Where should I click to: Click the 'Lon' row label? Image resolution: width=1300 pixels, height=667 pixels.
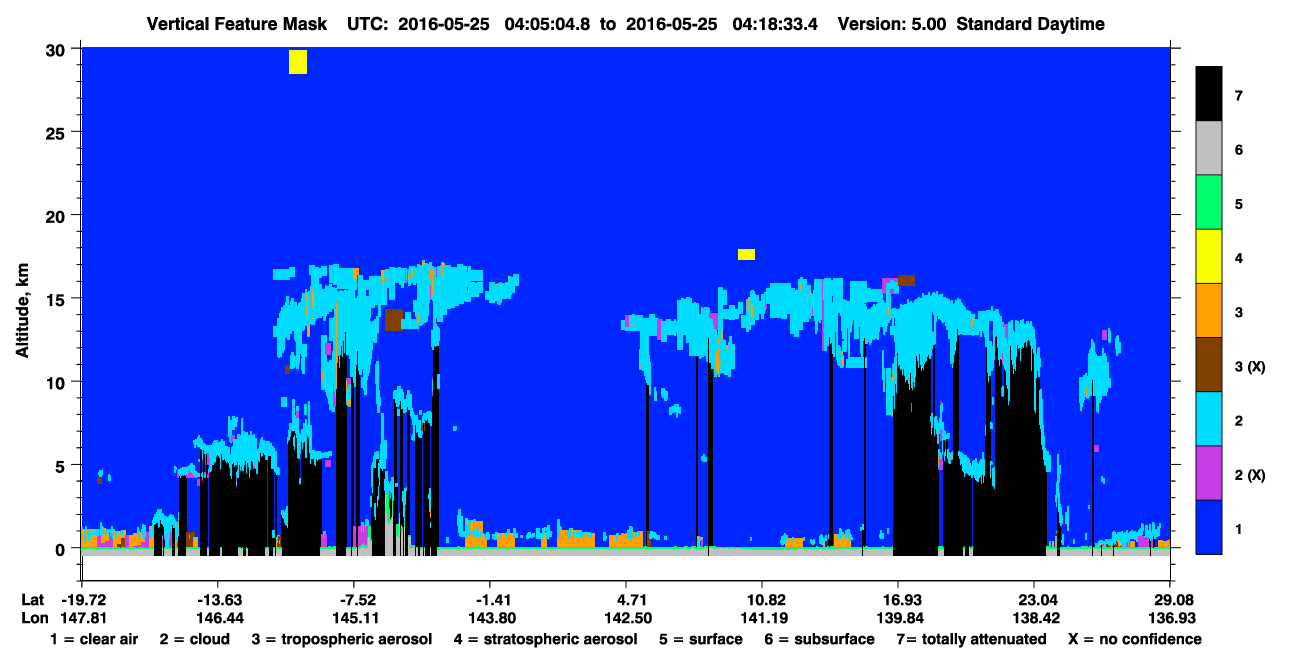point(33,617)
